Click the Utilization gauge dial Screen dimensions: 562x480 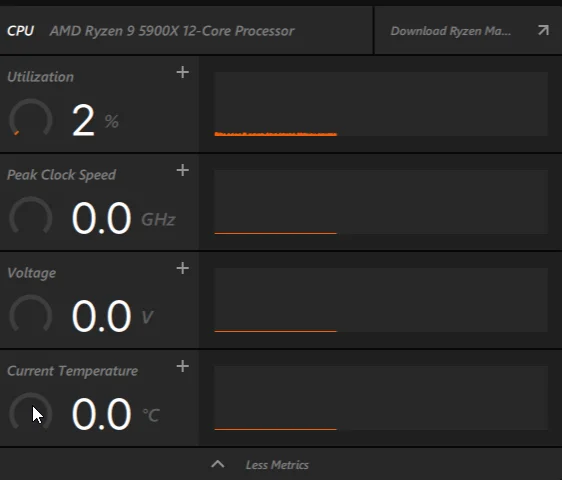[30, 118]
